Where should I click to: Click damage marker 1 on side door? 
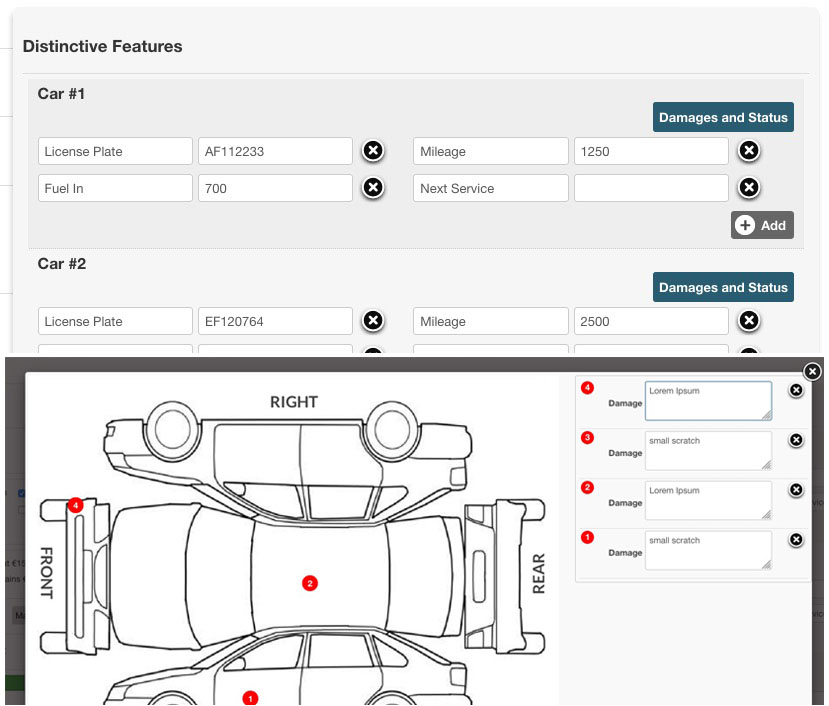pos(251,698)
